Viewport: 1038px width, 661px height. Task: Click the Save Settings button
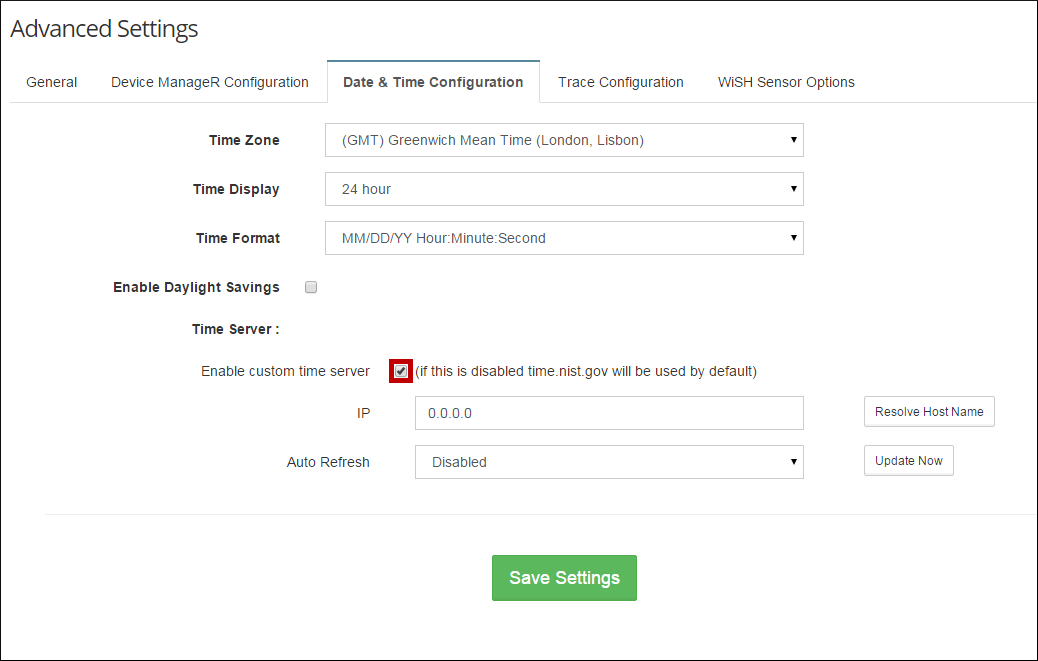pyautogui.click(x=564, y=578)
